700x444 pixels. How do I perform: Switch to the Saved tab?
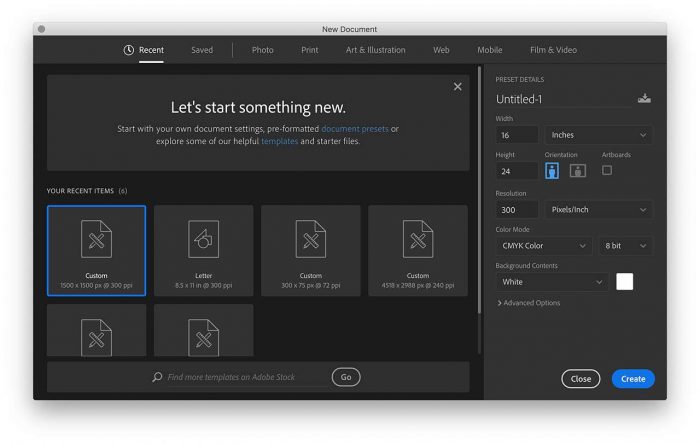point(202,50)
